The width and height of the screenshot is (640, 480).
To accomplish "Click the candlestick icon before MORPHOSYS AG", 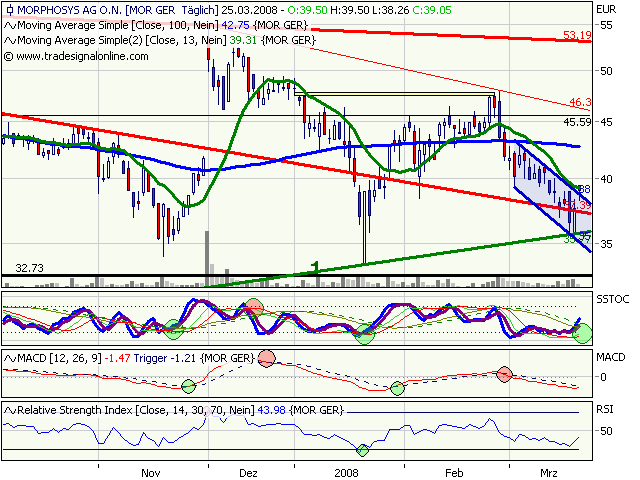I will coord(10,10).
